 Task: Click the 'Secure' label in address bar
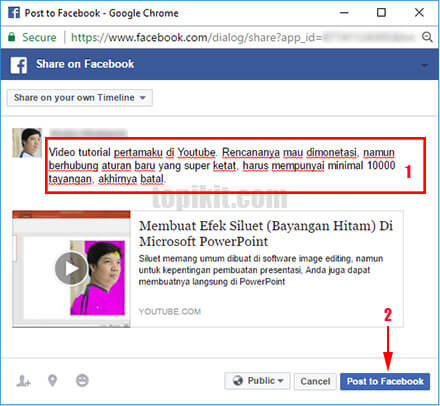click(39, 37)
